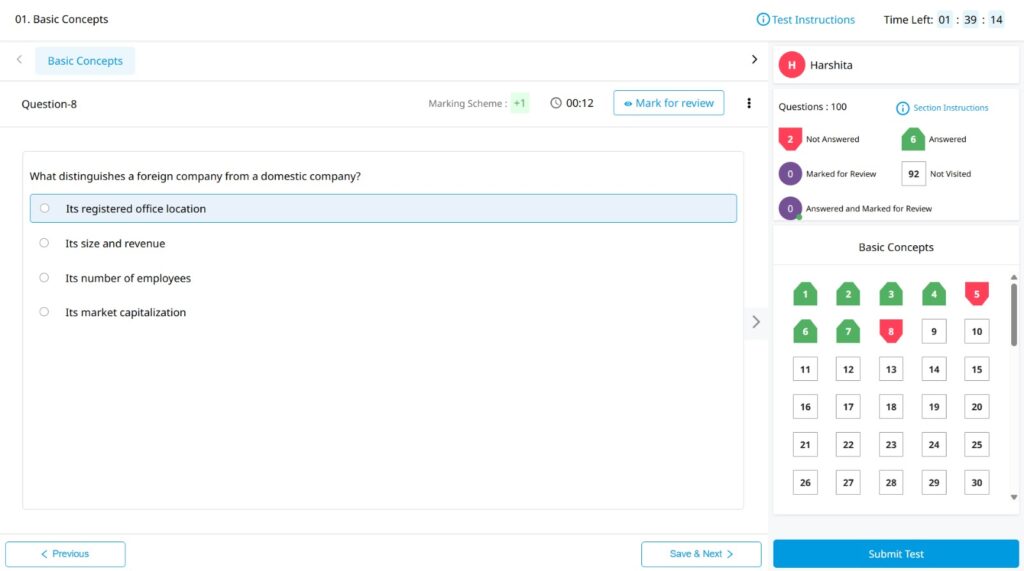Jump to answered question 3 badge

coord(890,294)
